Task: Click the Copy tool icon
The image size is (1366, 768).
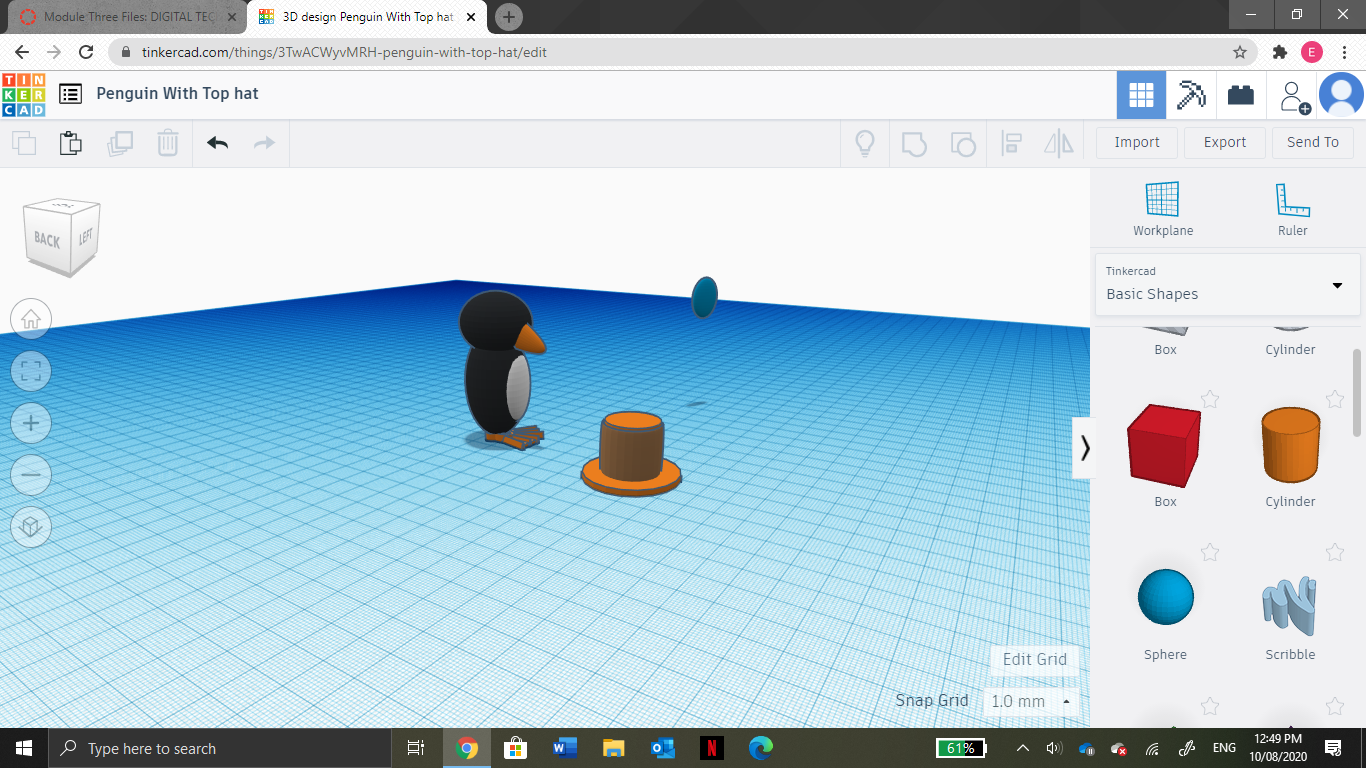Action: click(x=24, y=143)
